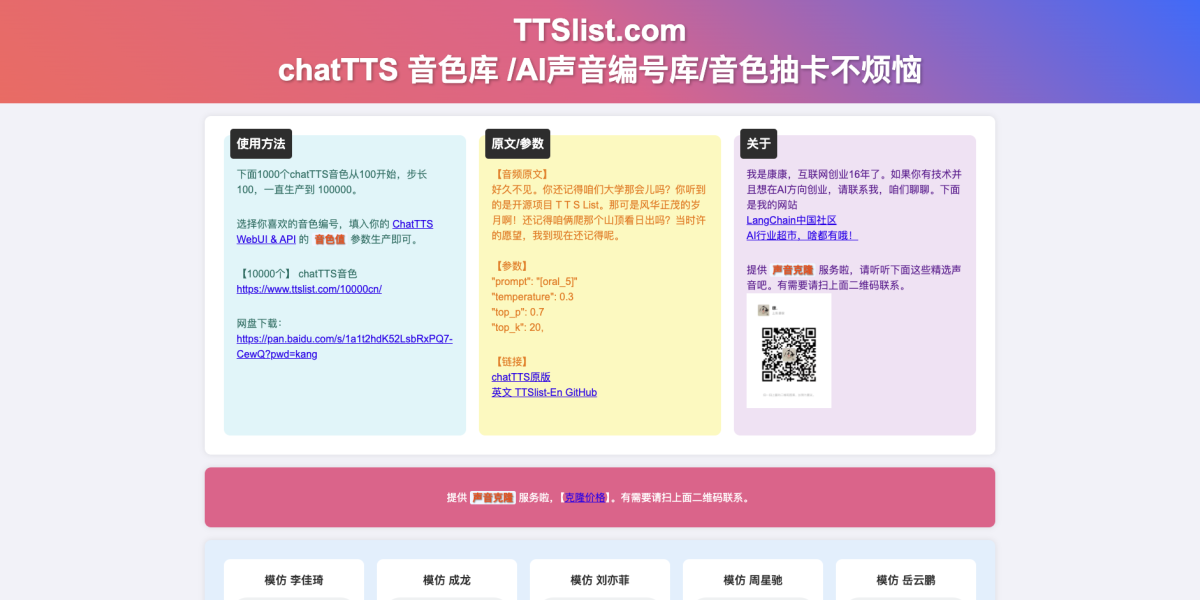
Task: Select the 模仿 岳云鹏 voice card
Action: tap(904, 579)
